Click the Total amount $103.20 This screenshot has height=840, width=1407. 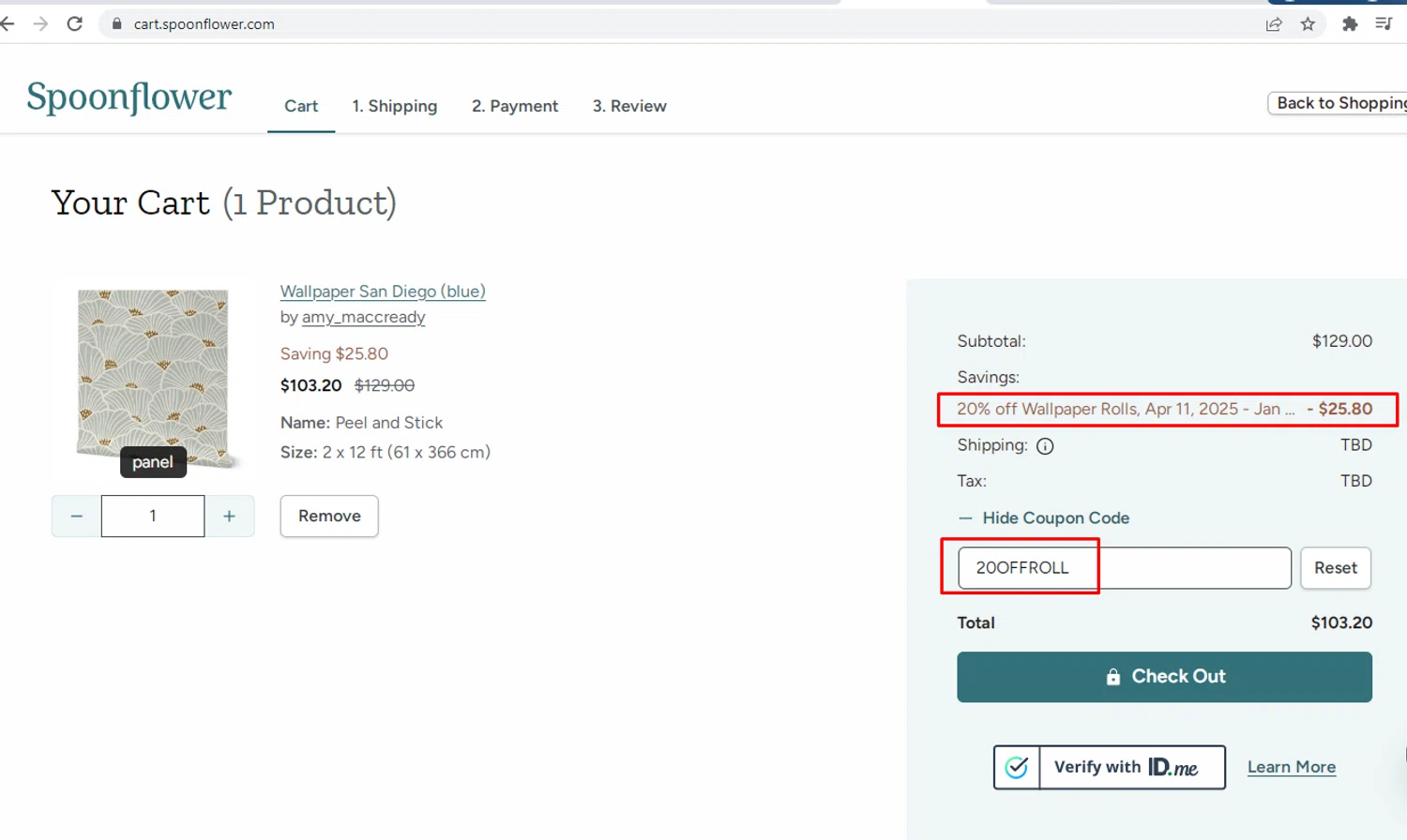coord(1342,623)
